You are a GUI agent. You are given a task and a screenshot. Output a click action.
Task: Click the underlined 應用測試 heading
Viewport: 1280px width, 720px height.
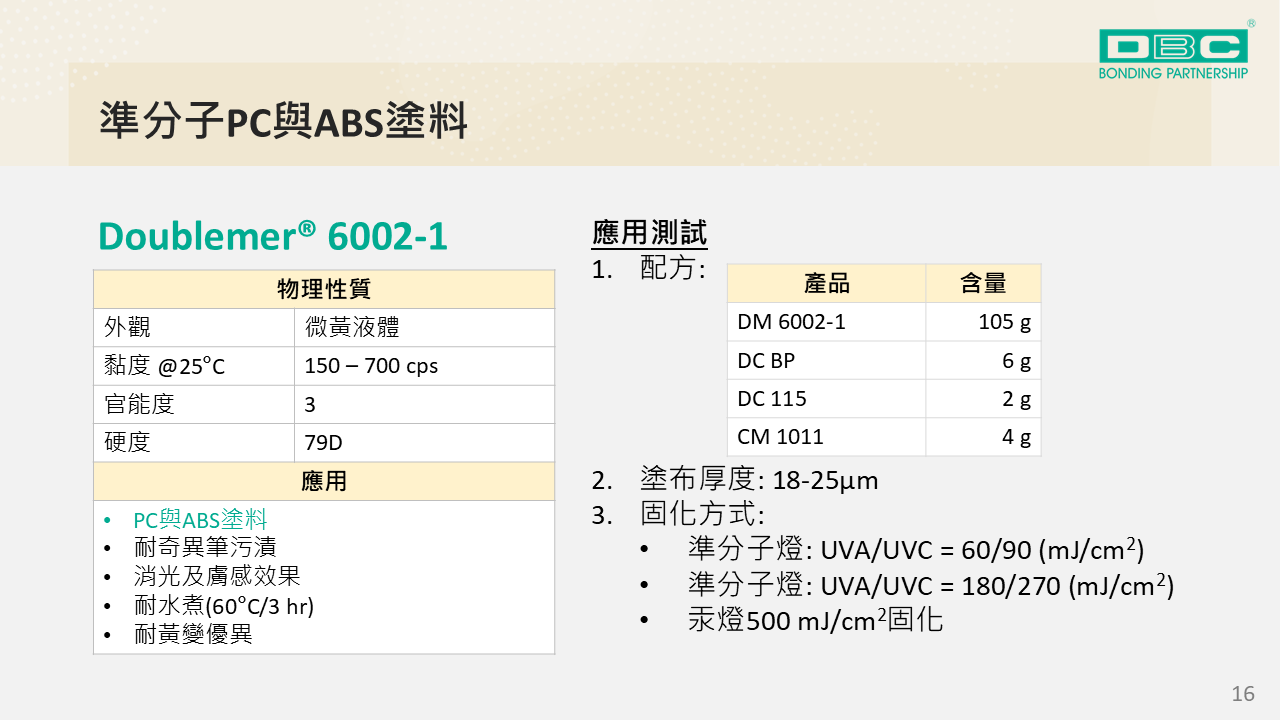tap(649, 234)
